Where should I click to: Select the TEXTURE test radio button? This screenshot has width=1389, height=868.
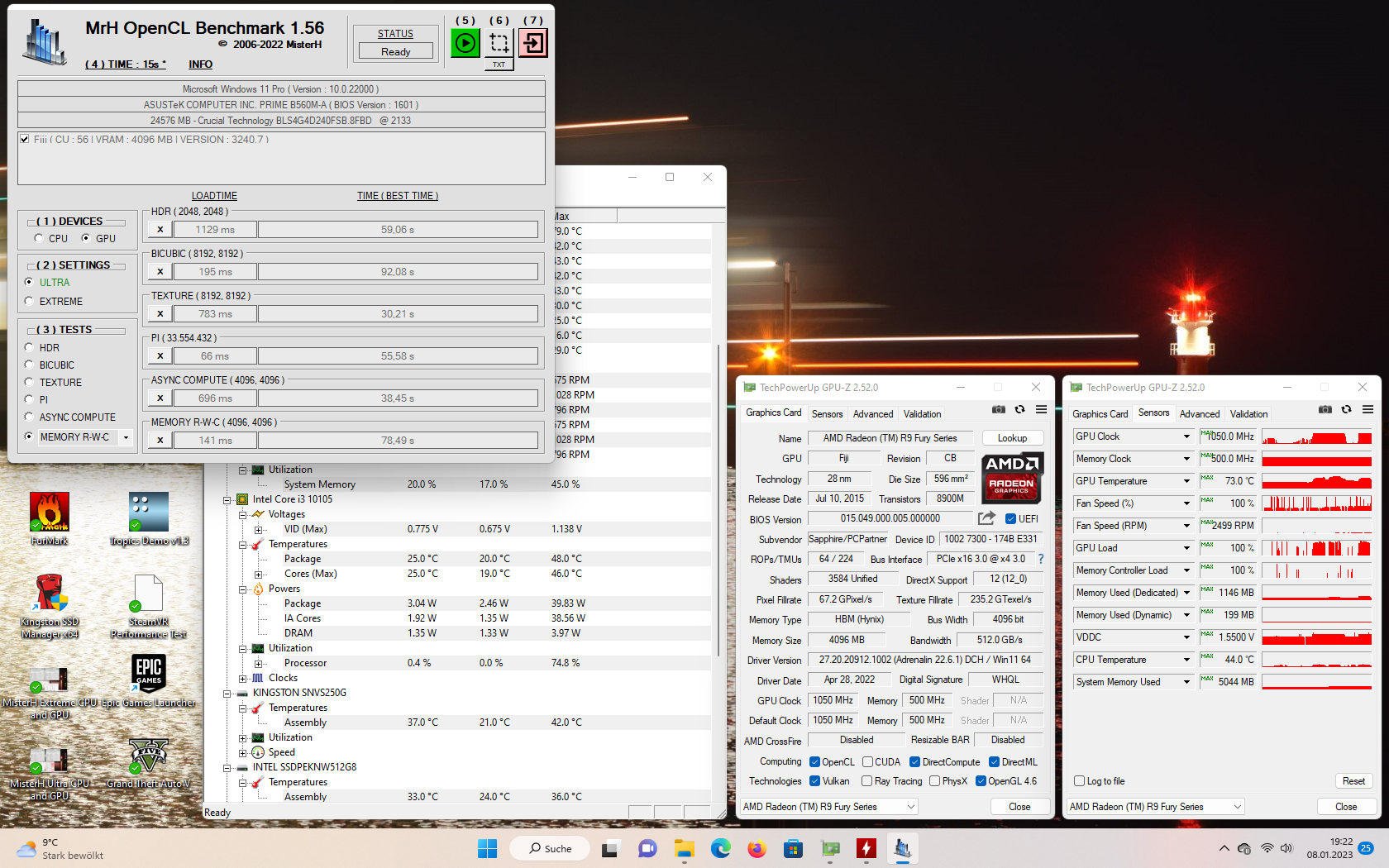point(29,383)
